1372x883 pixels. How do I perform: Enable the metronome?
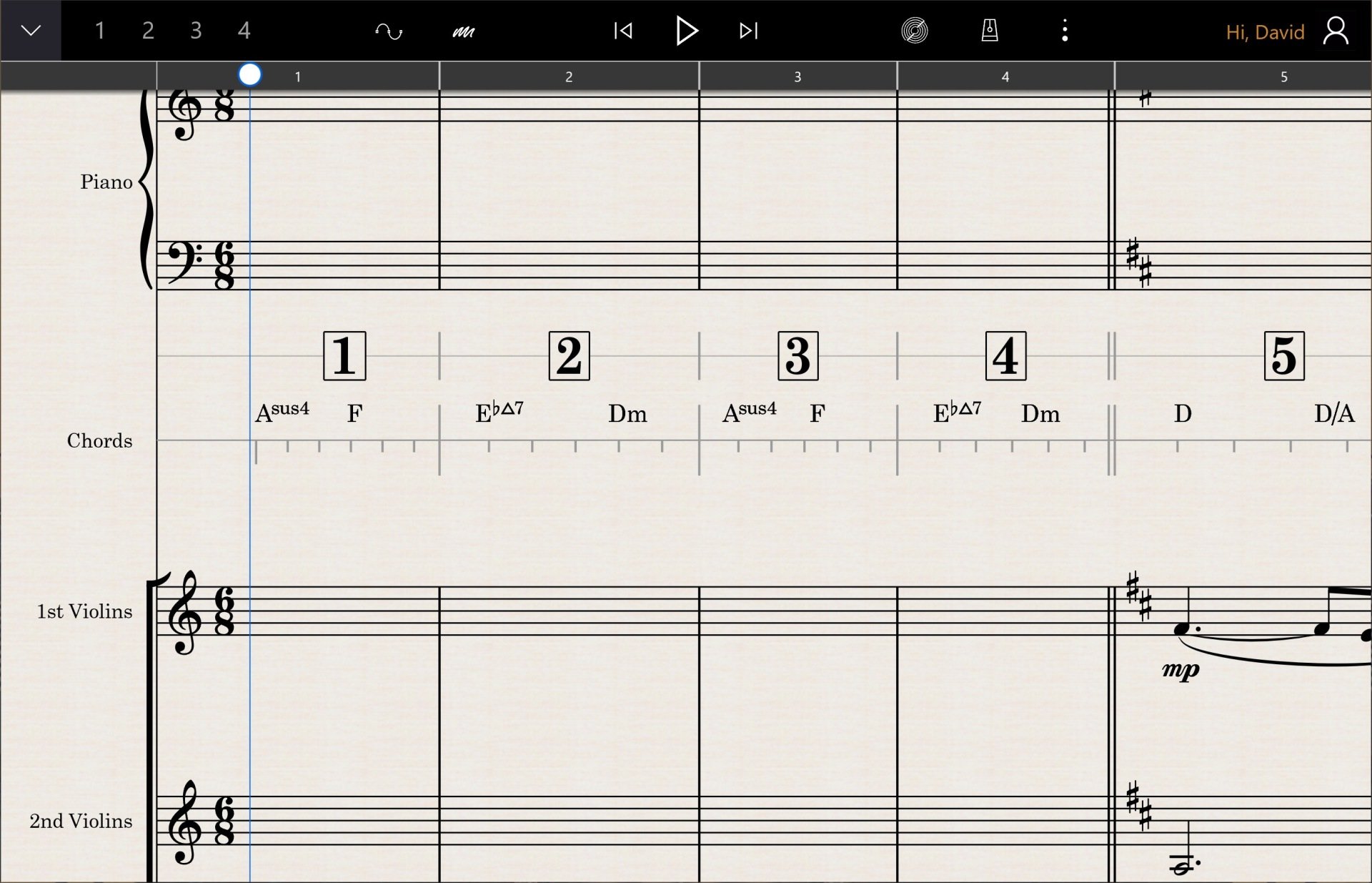coord(990,31)
